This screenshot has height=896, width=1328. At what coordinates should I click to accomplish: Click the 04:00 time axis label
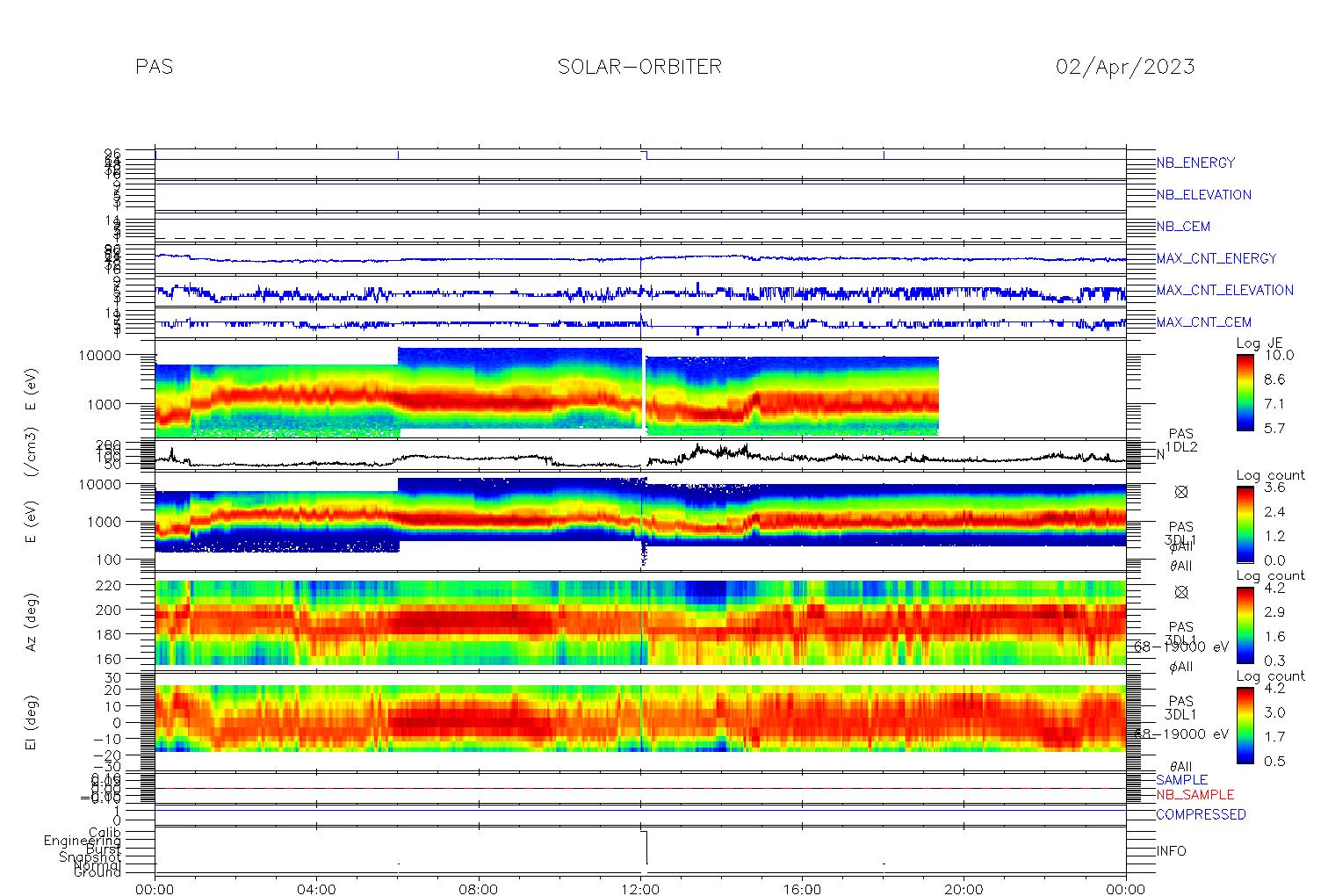316,889
